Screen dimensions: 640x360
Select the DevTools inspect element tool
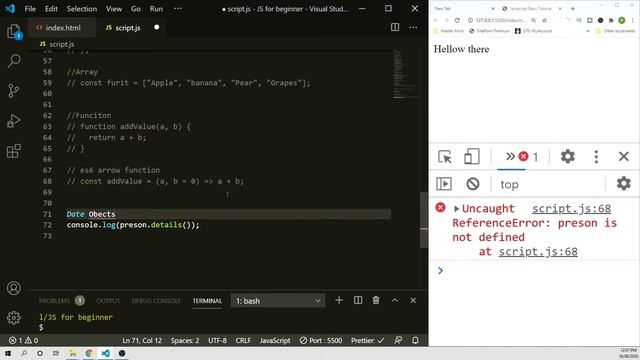tap(444, 157)
